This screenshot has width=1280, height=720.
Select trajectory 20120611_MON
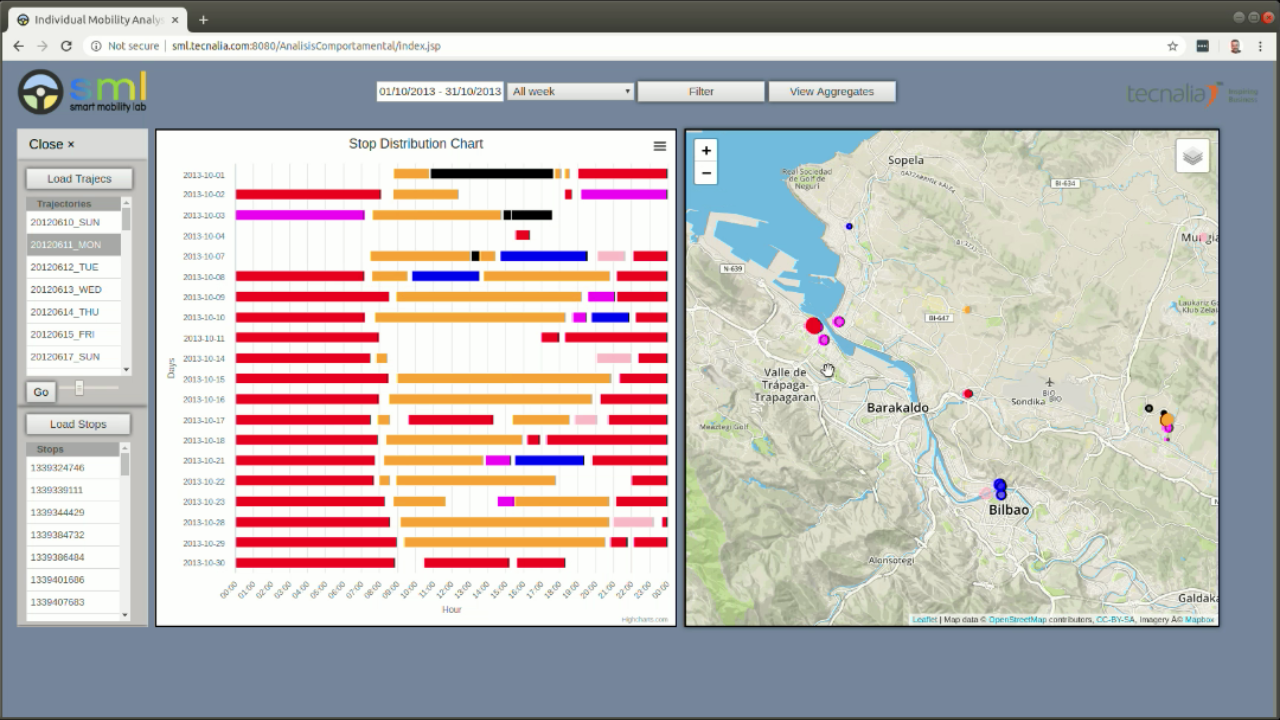tap(73, 245)
